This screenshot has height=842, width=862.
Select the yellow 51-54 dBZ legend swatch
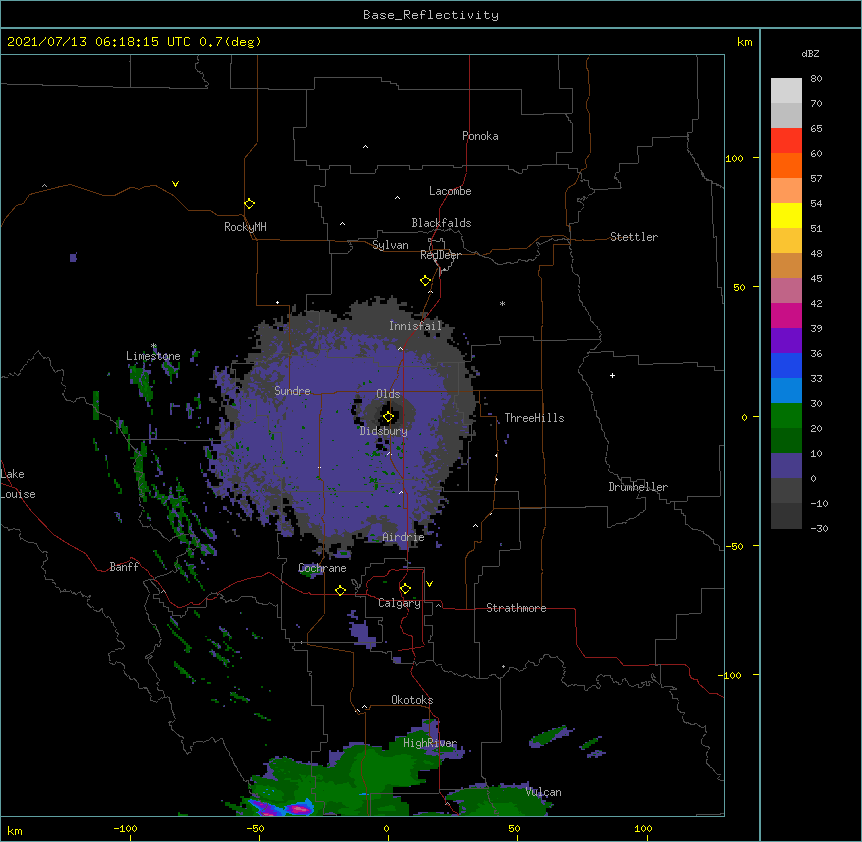(x=786, y=215)
